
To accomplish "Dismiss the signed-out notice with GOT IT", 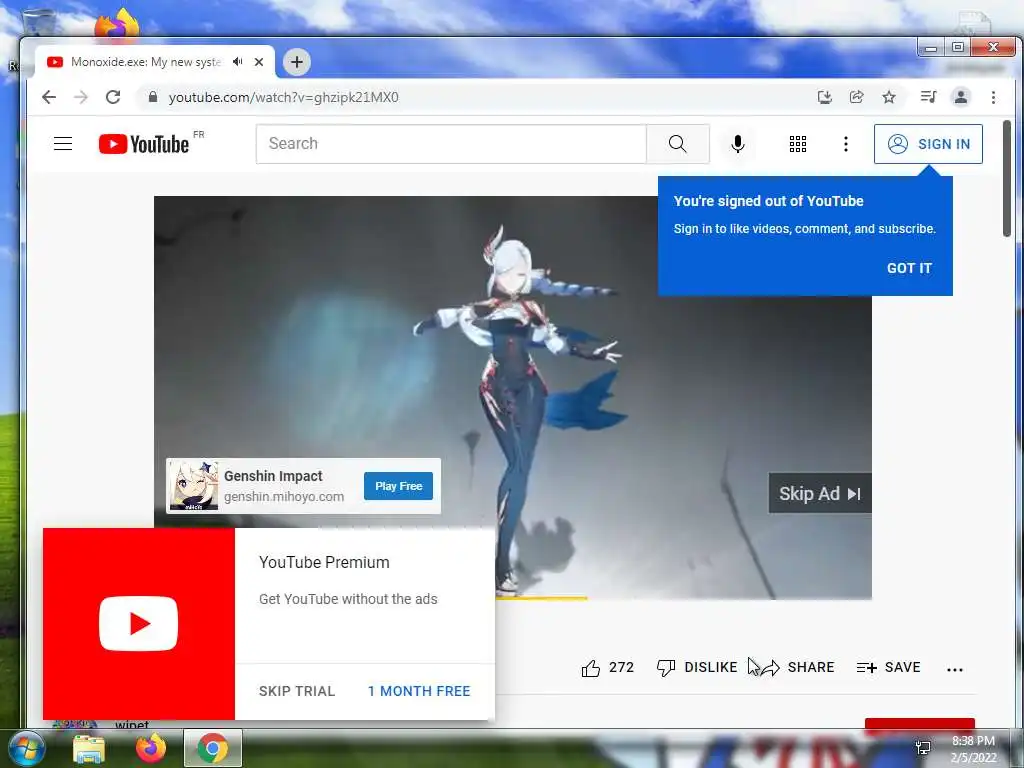I will 909,268.
